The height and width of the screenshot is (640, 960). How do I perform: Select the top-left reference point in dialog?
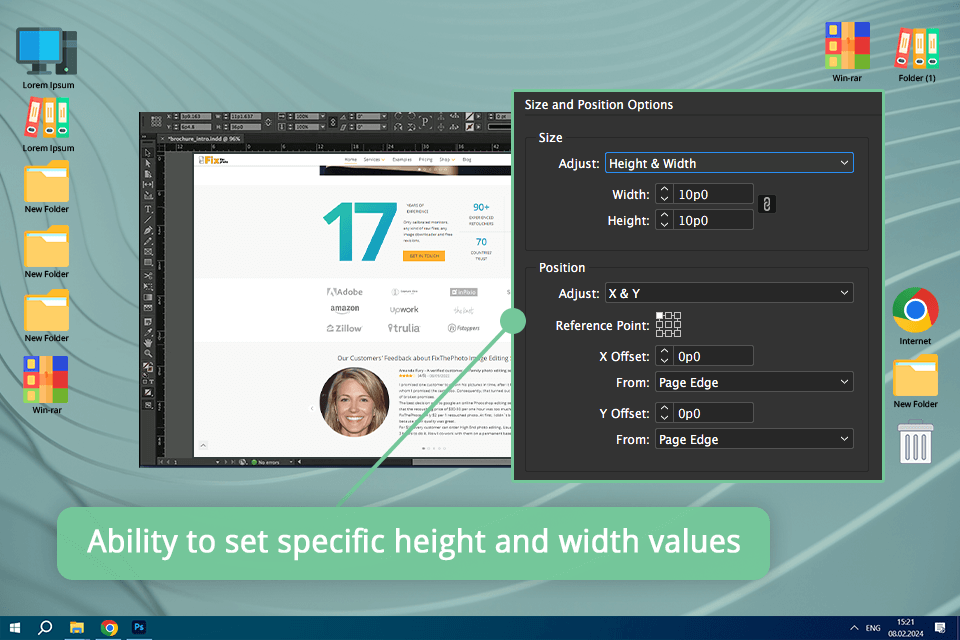pyautogui.click(x=659, y=316)
